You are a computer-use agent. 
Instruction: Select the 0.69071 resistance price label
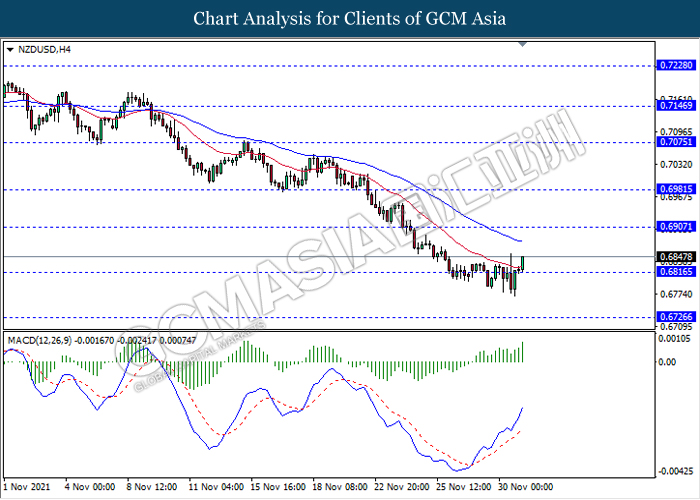click(x=674, y=227)
